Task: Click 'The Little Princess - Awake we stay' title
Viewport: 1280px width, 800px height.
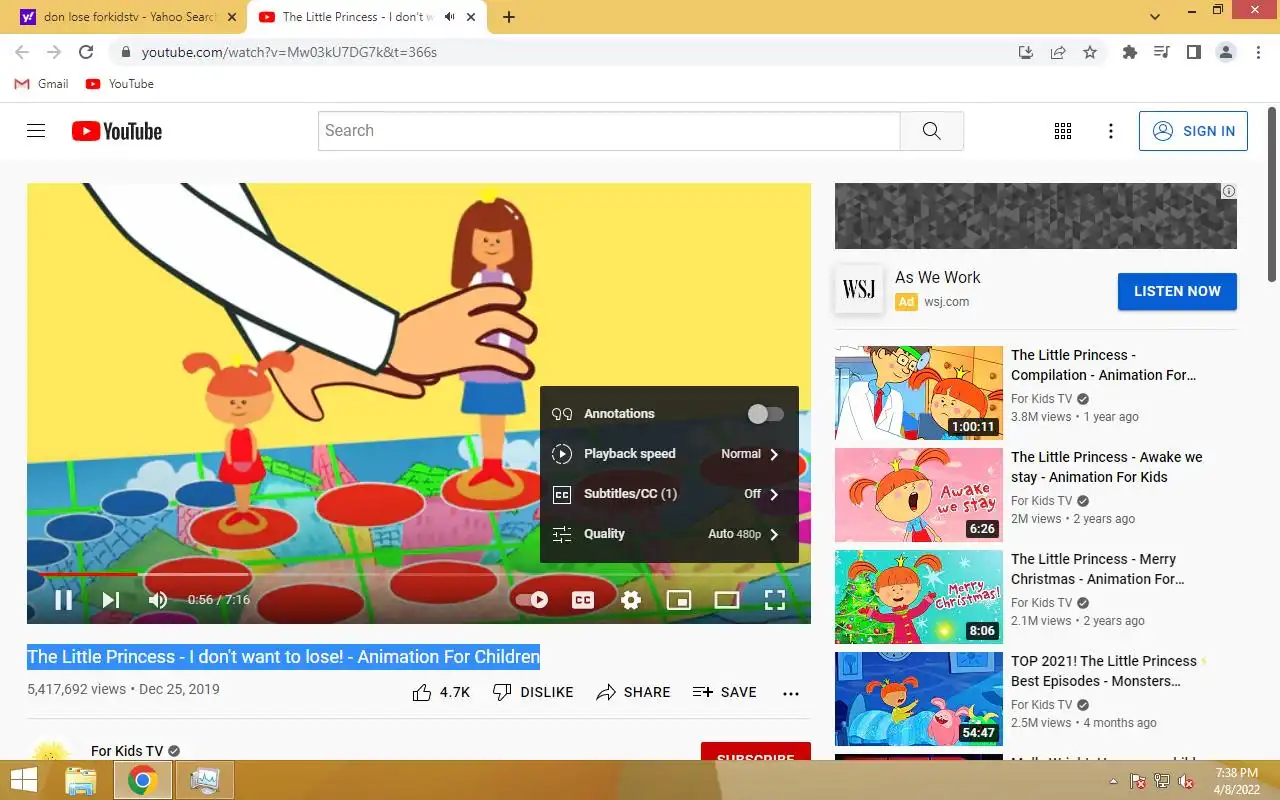Action: (x=1107, y=467)
